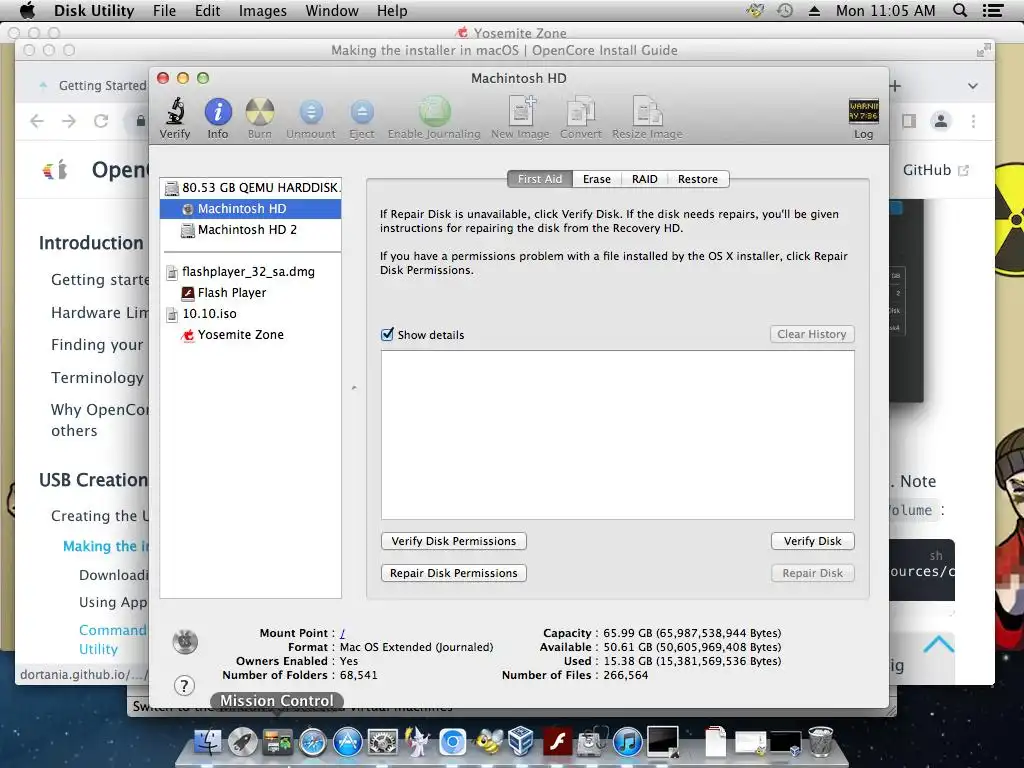This screenshot has width=1024, height=768.
Task: Select flashplayer_32_sa.dmg in sidebar
Action: (251, 271)
